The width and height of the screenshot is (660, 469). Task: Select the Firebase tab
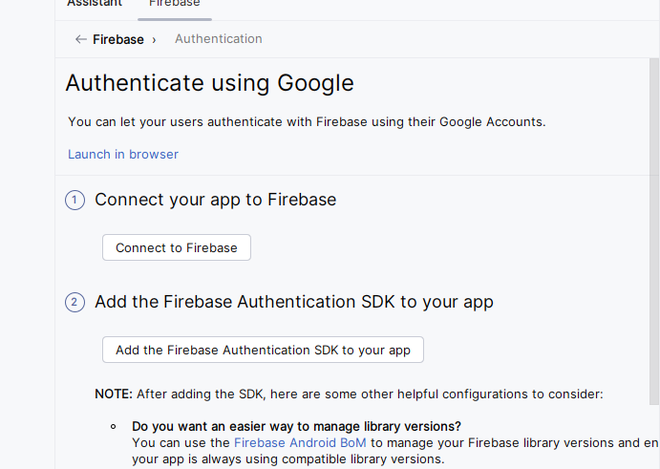click(x=174, y=4)
